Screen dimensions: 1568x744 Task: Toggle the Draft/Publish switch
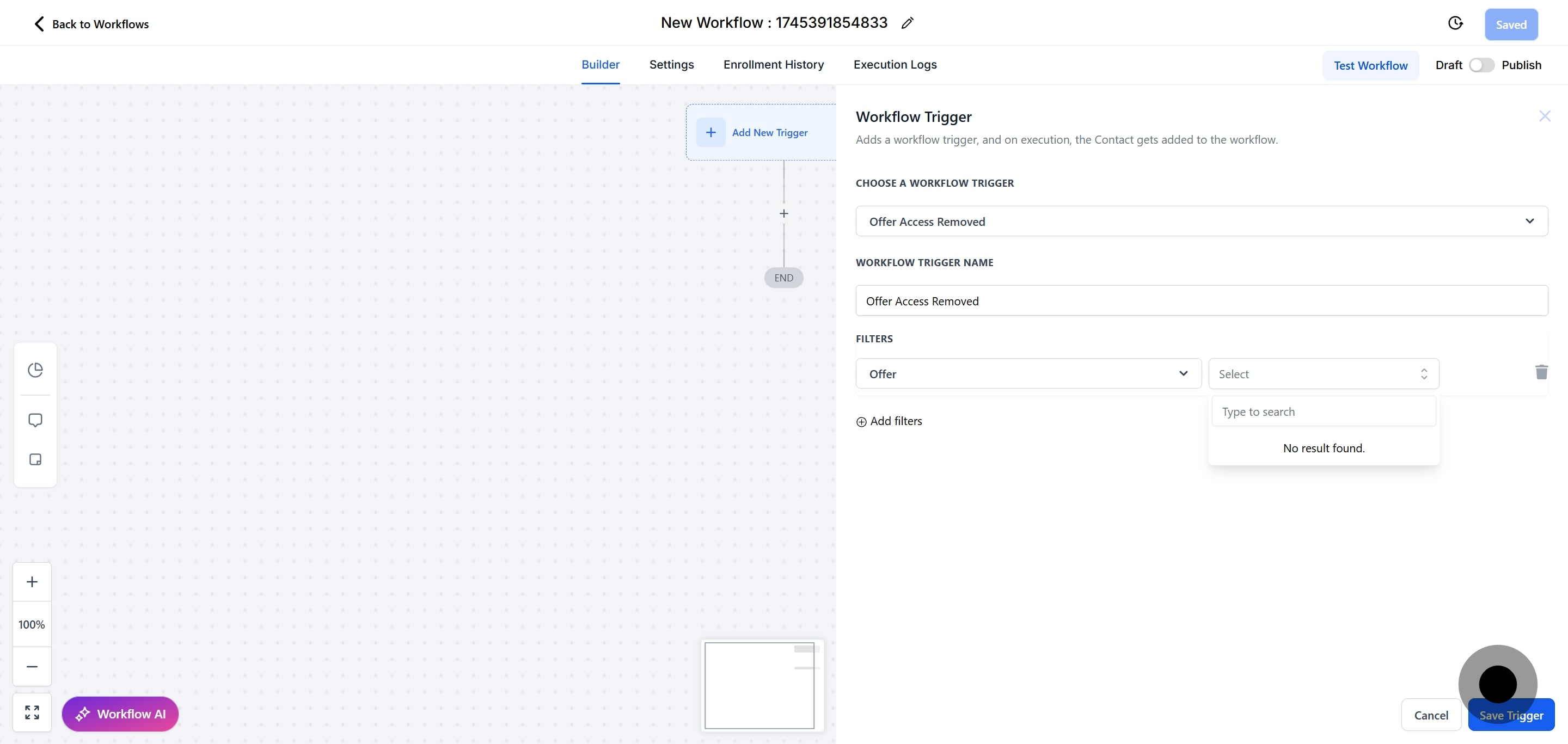coord(1481,65)
